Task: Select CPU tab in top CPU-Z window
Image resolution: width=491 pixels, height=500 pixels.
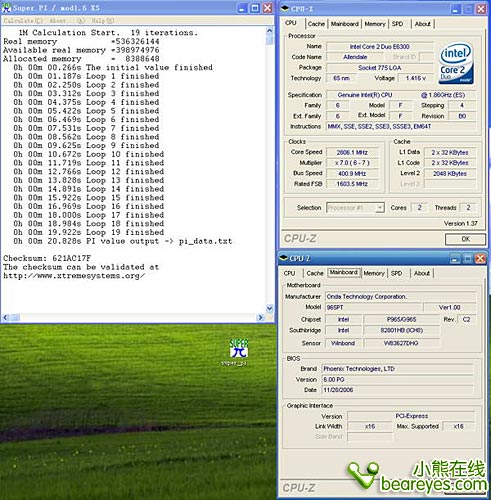Action: 291,23
